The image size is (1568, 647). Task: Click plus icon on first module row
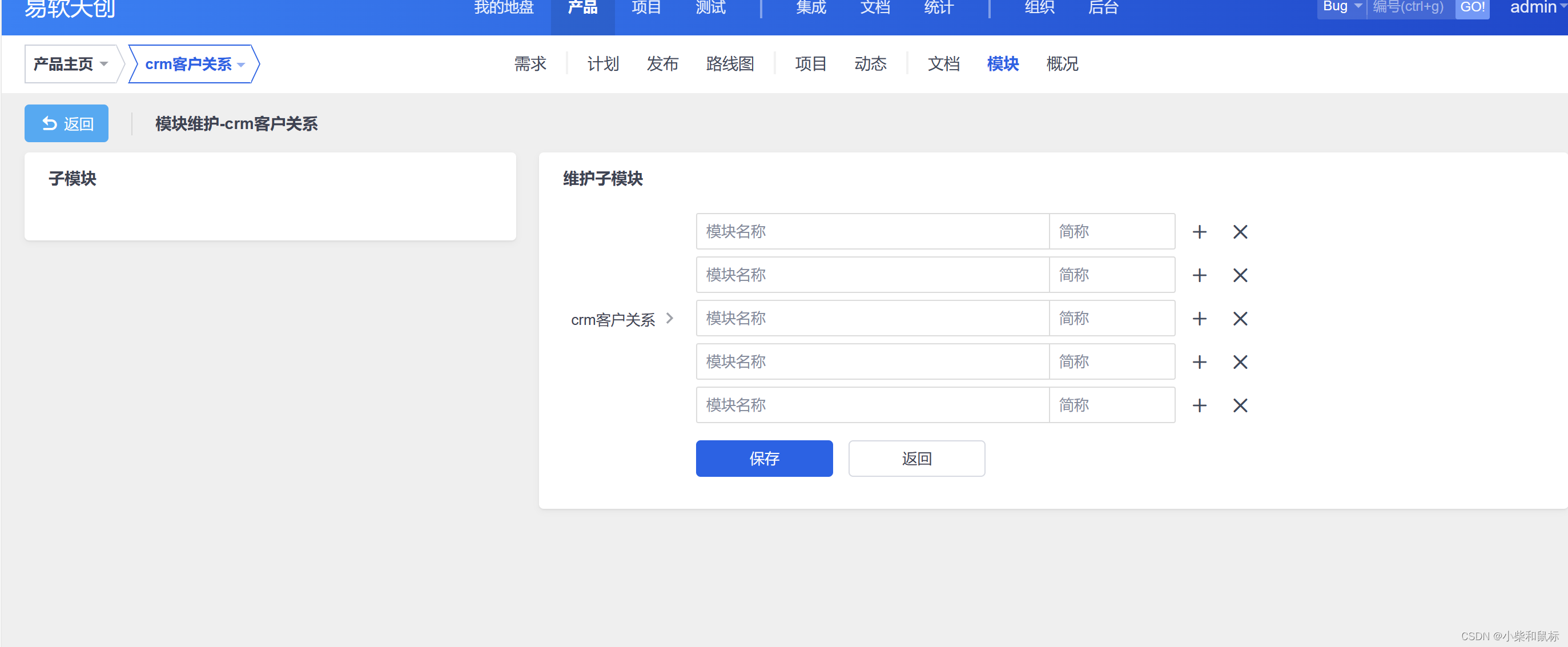click(x=1199, y=232)
